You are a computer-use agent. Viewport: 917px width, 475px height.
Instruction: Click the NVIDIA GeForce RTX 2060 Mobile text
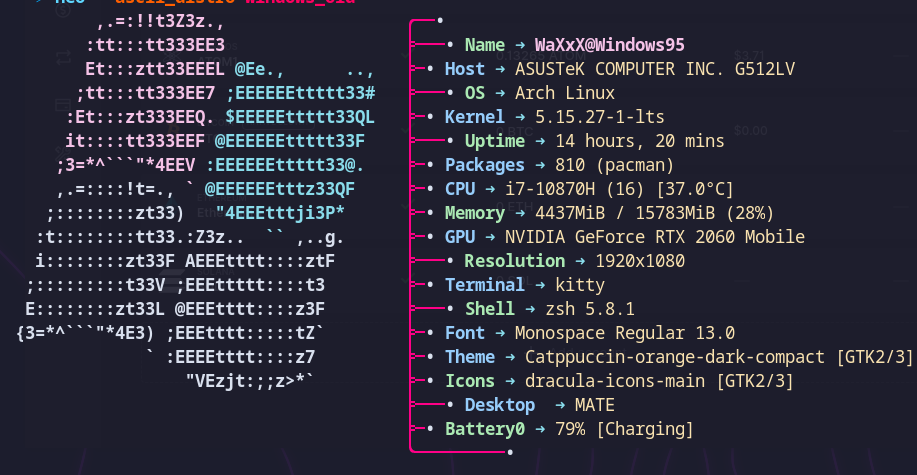click(x=655, y=238)
